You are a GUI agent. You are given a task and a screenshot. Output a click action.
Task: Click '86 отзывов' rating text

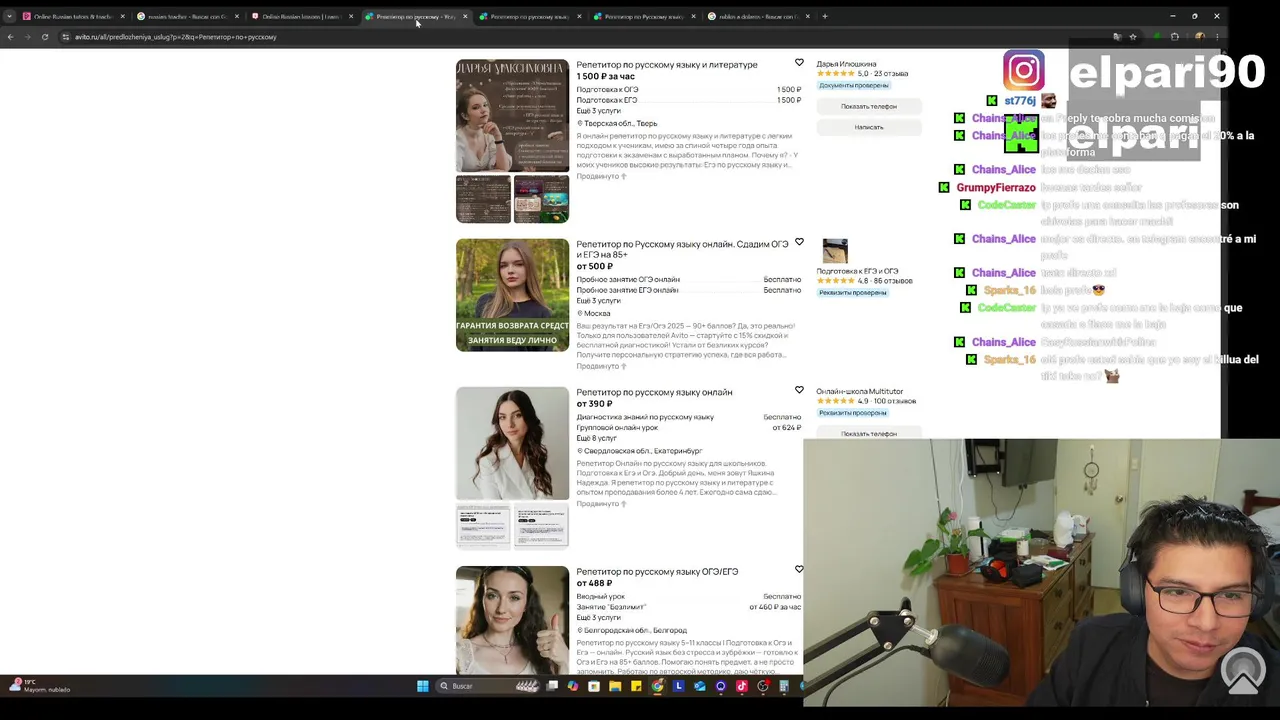click(892, 281)
